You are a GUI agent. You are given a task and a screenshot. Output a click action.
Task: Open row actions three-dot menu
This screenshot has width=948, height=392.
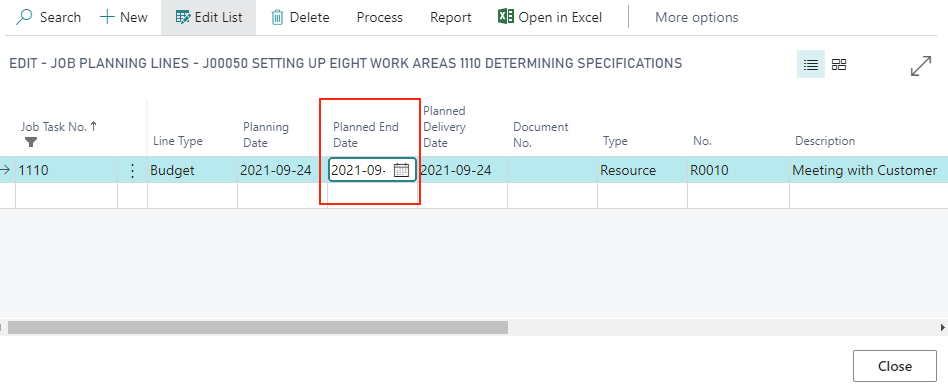coord(132,171)
